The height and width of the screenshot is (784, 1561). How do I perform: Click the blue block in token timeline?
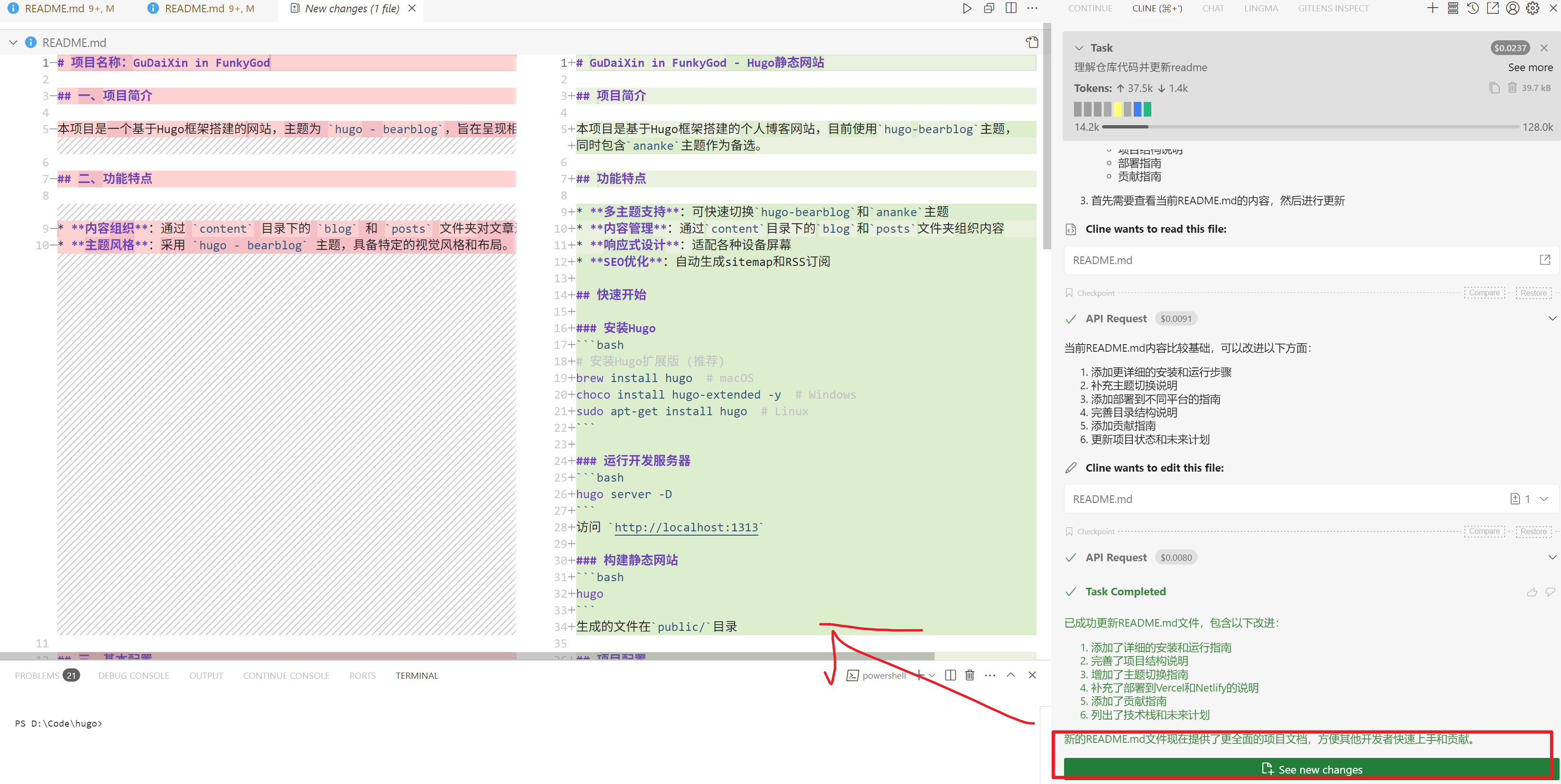1138,109
